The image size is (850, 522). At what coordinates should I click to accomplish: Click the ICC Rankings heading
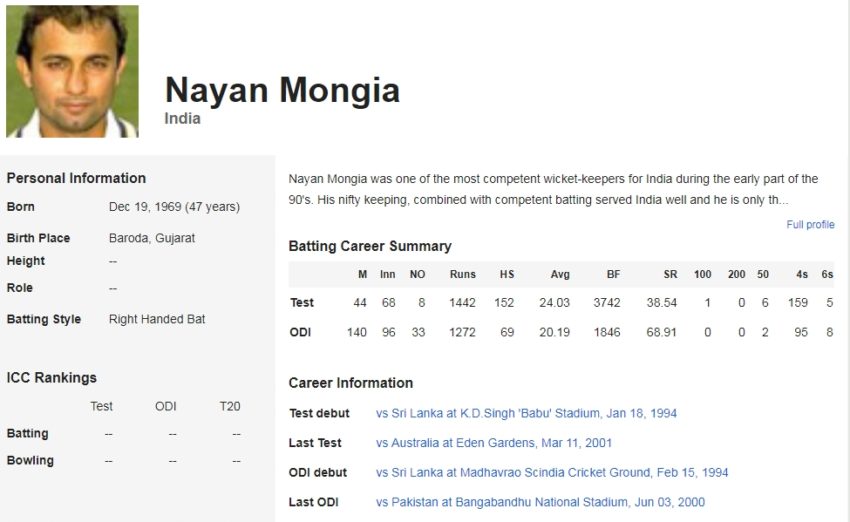point(51,377)
